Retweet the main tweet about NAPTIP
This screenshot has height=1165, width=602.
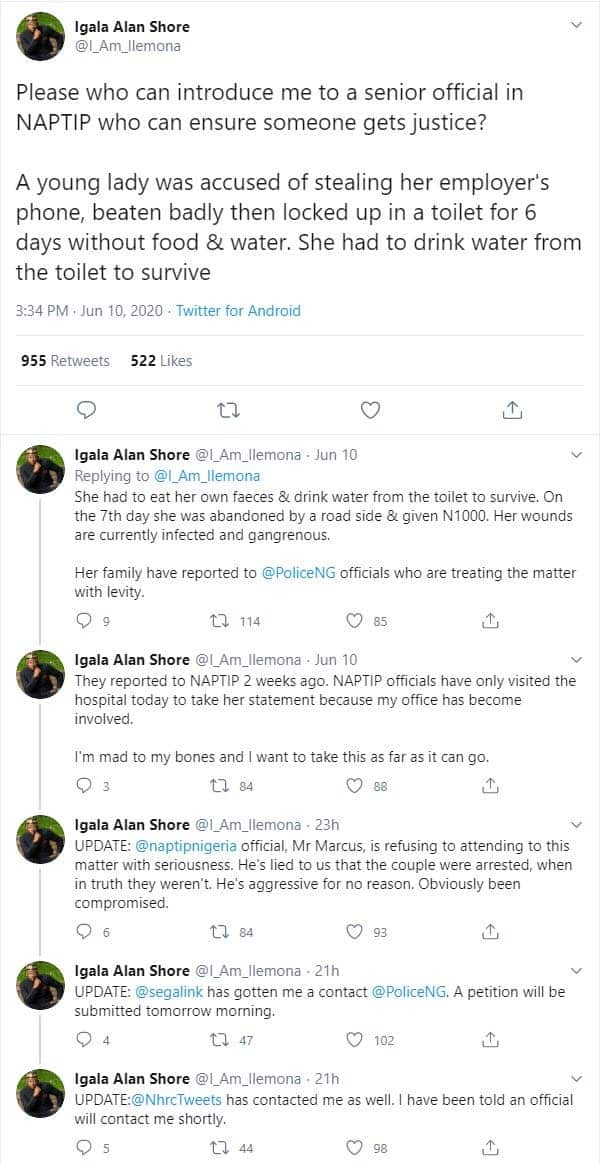(x=229, y=409)
